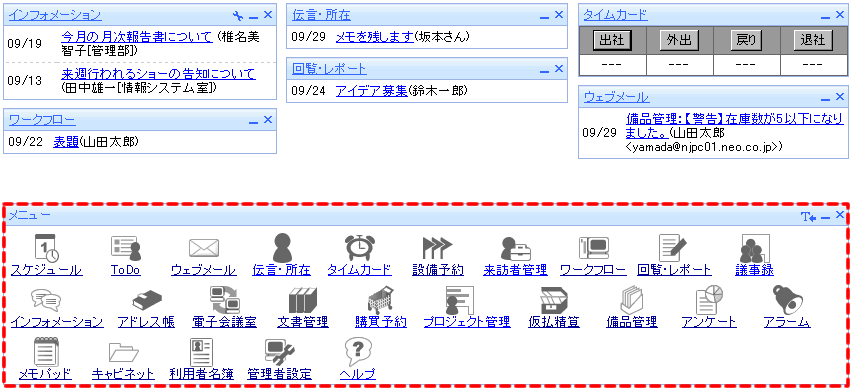
Task: Open the インフォメーション panel wrench settings icon
Action: 238,15
